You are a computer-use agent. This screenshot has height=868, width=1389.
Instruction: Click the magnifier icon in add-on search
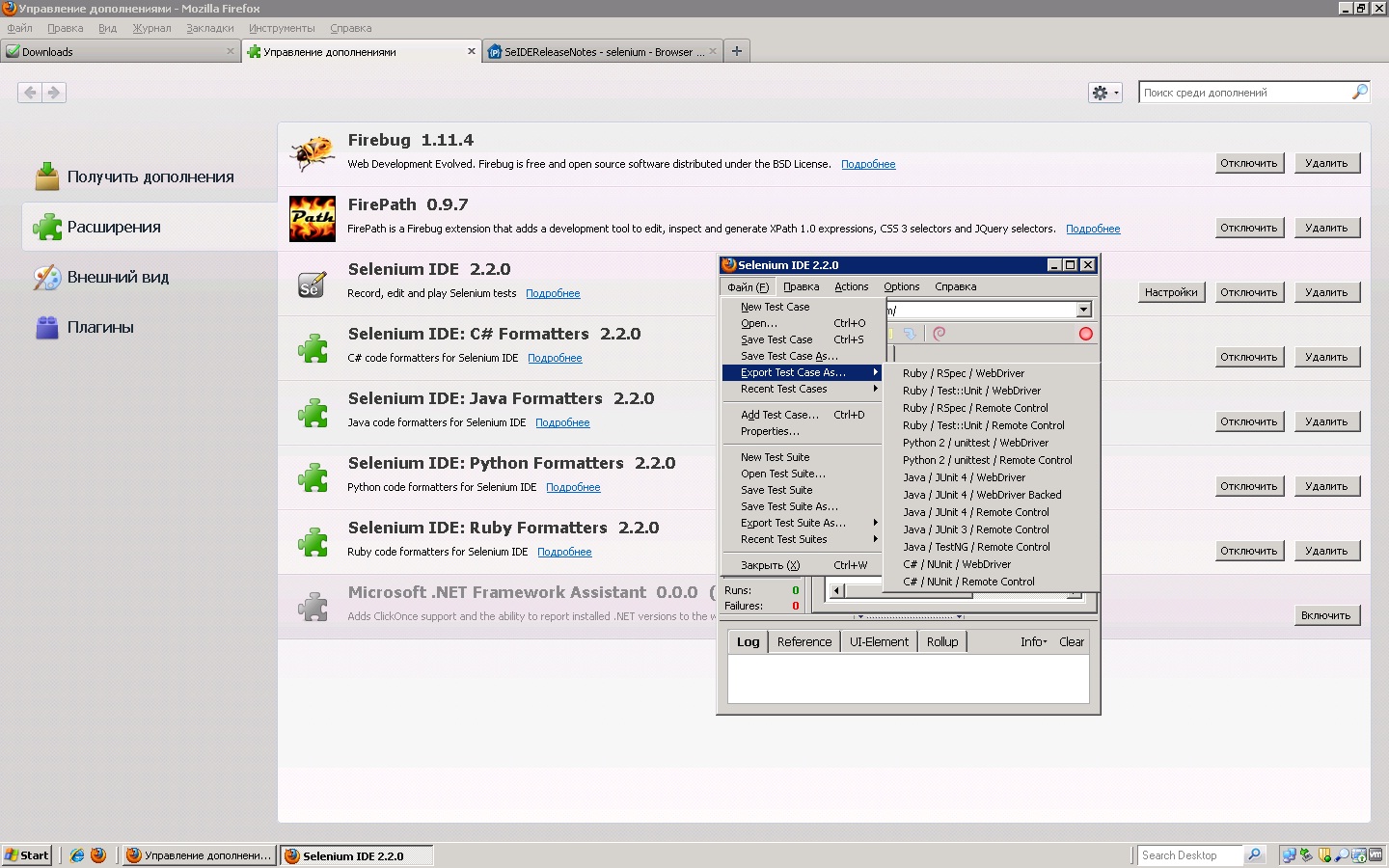1359,92
